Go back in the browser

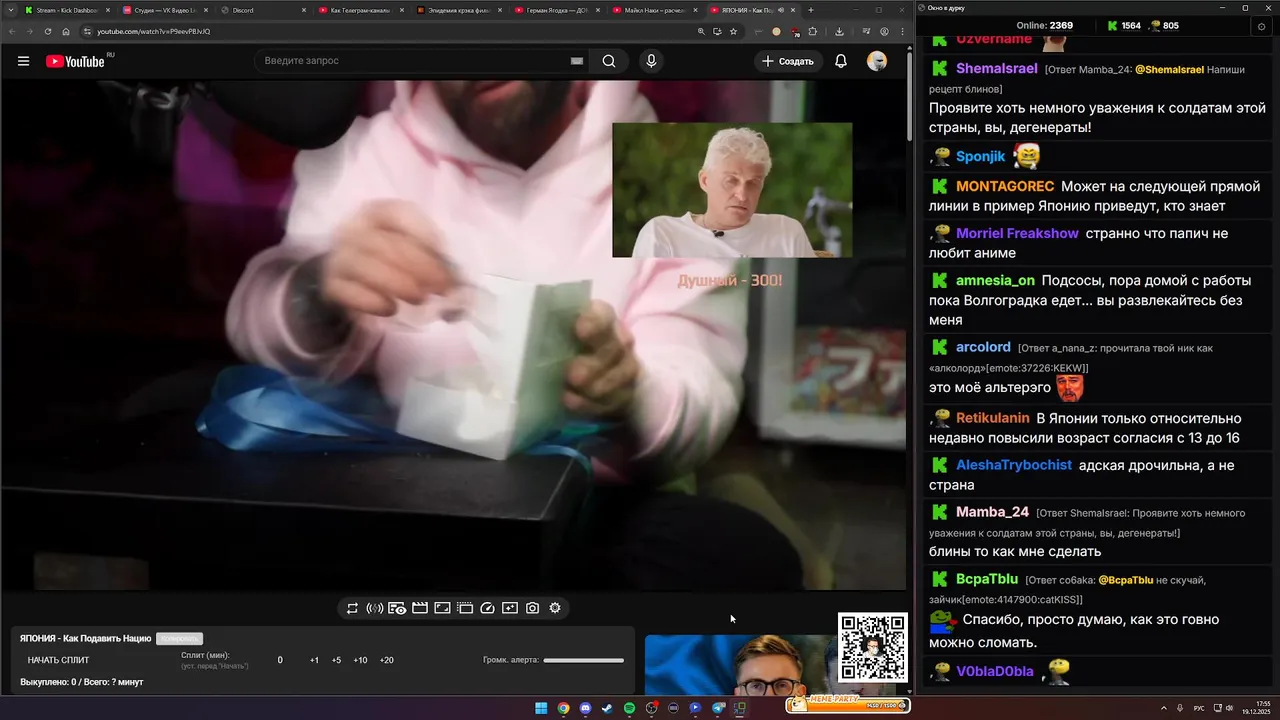tap(12, 31)
